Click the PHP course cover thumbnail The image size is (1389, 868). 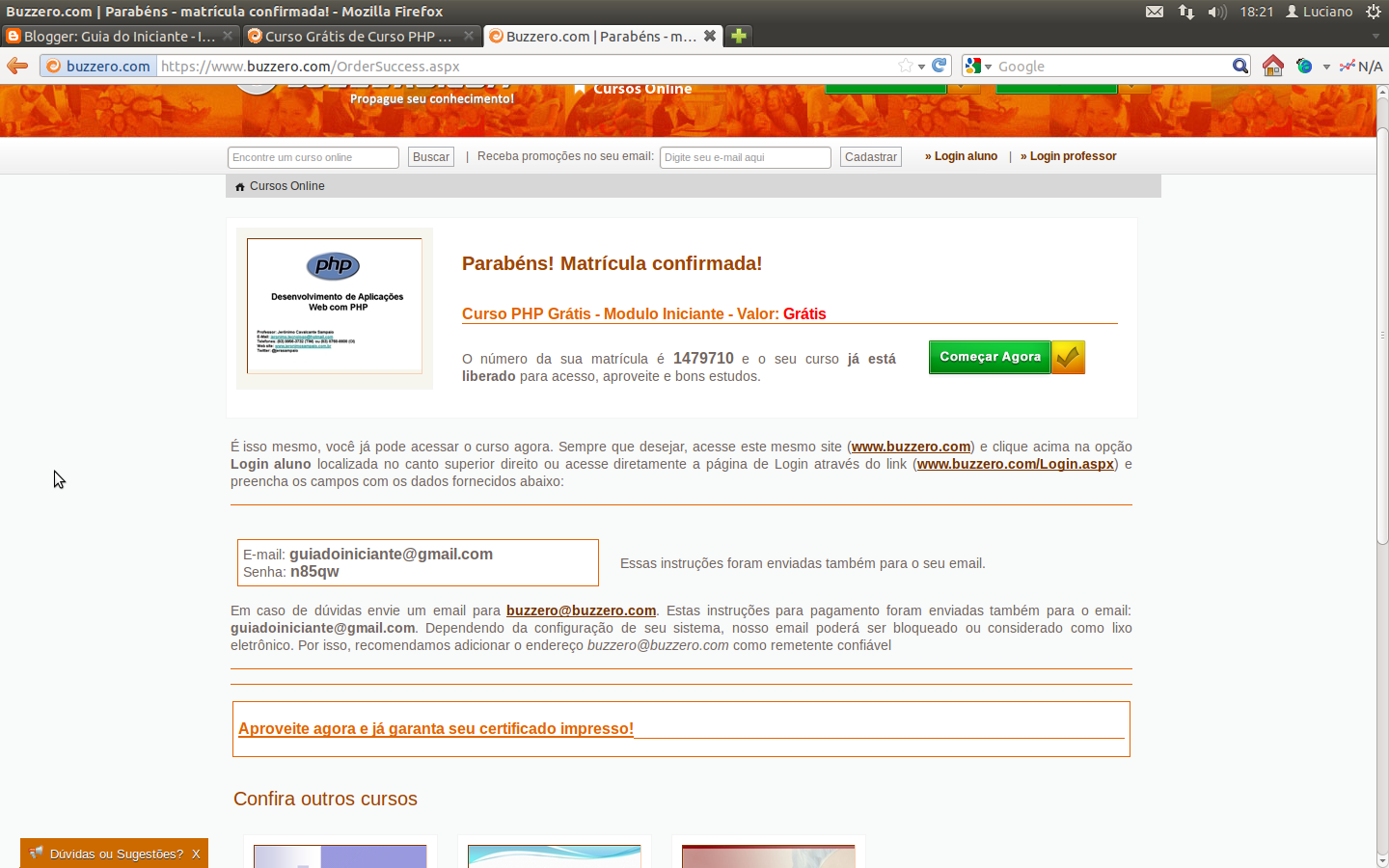[x=335, y=306]
